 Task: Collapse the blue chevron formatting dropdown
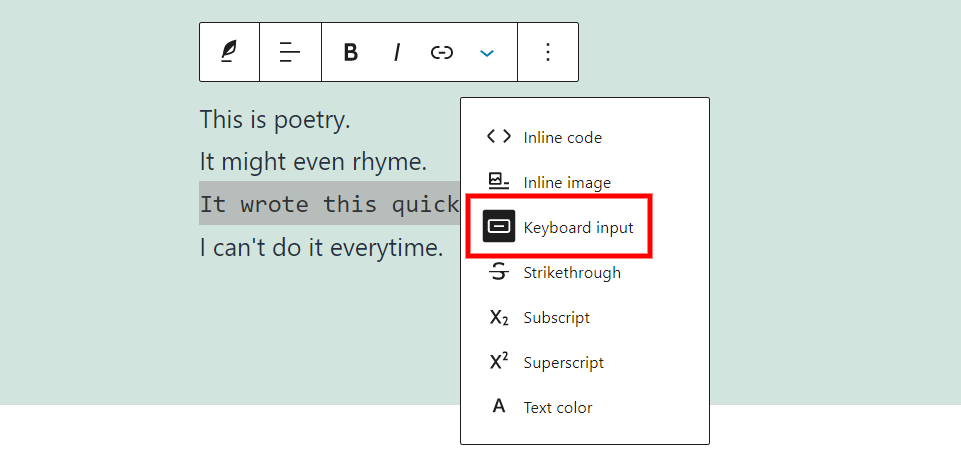click(487, 52)
